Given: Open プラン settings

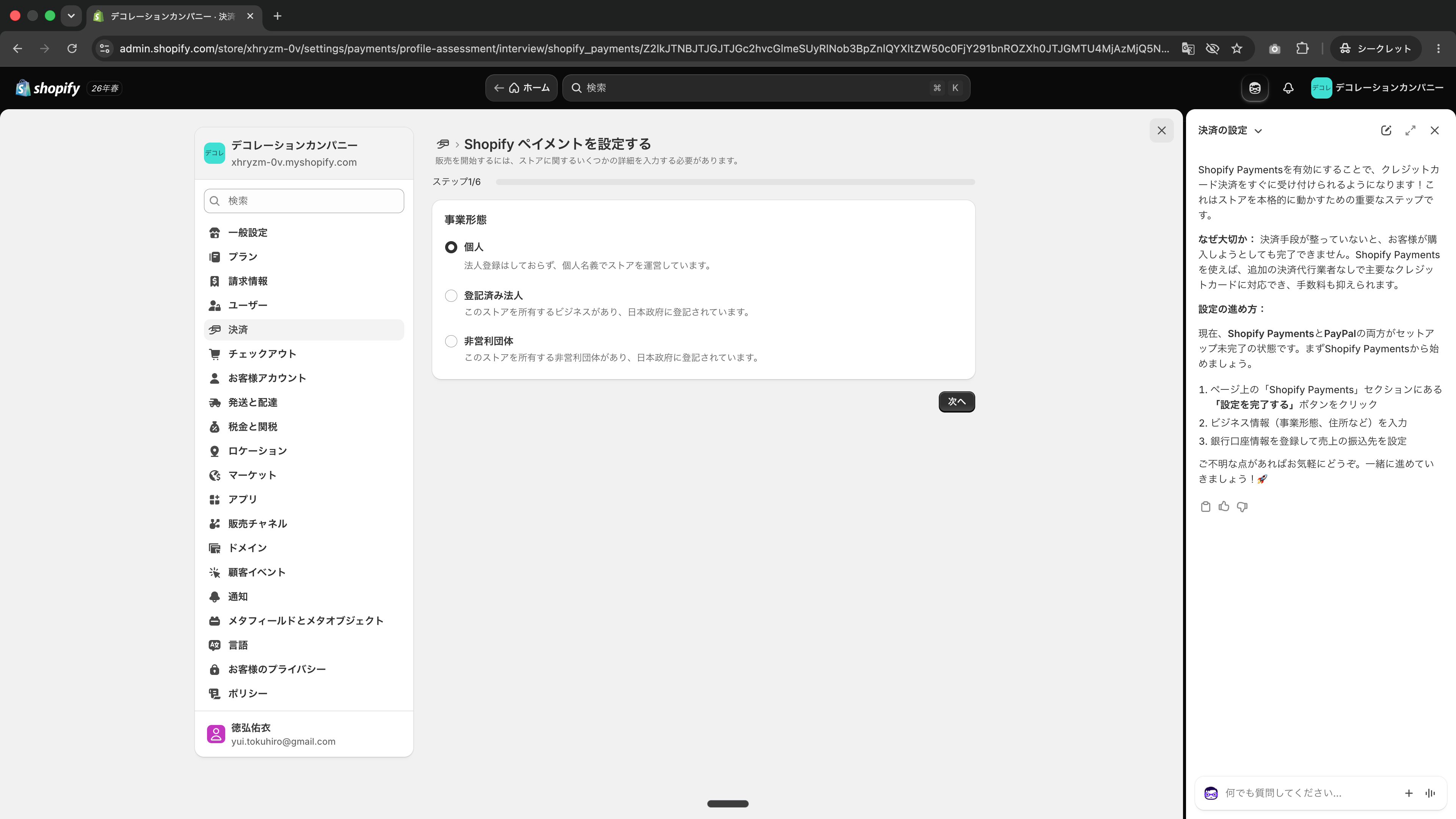Looking at the screenshot, I should (x=304, y=257).
